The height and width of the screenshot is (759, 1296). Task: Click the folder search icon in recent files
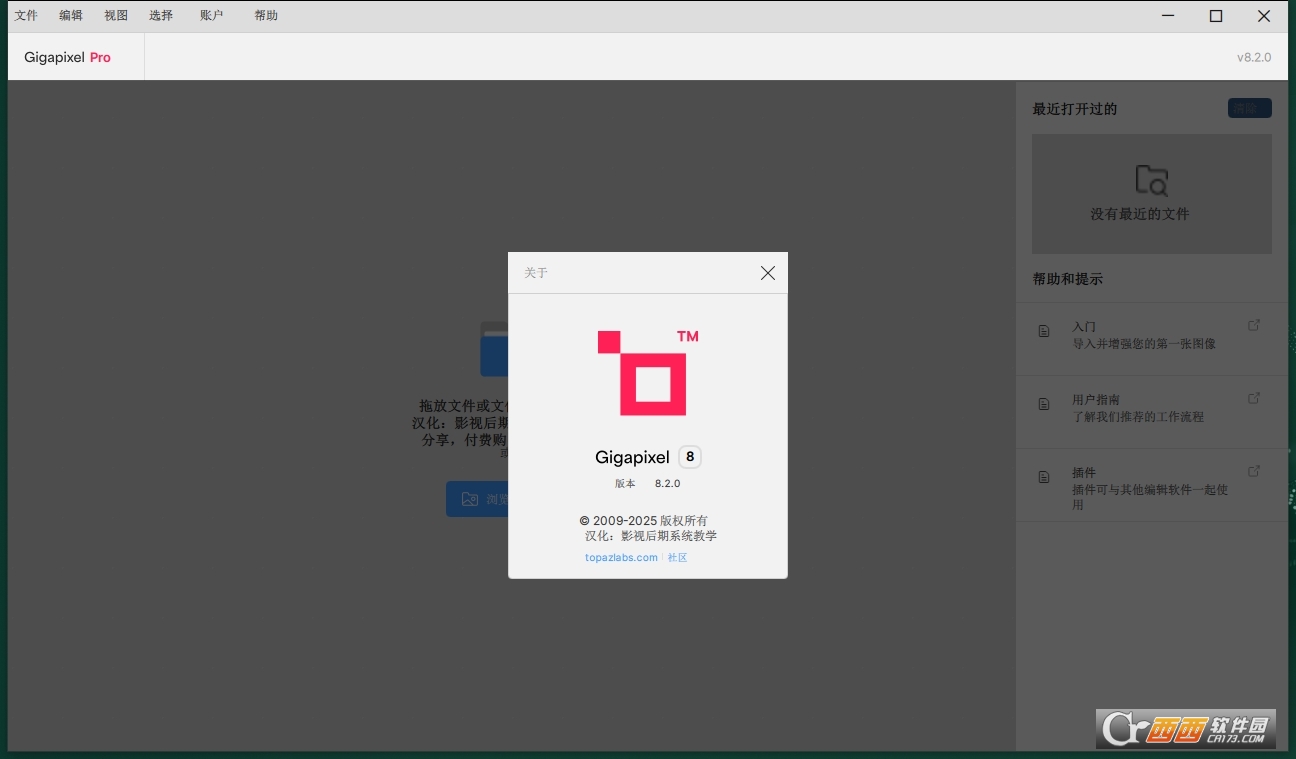1152,181
